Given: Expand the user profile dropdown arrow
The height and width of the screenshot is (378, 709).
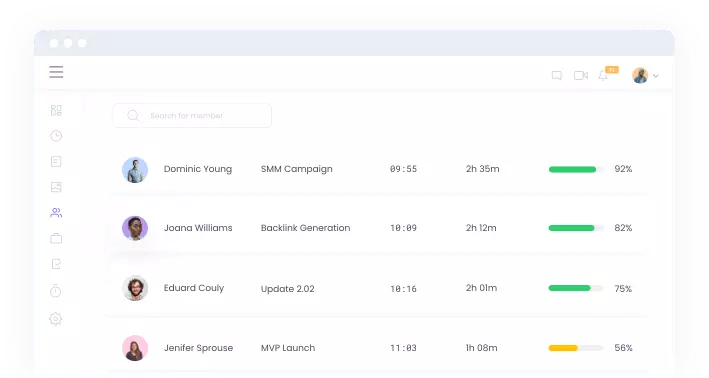Looking at the screenshot, I should [656, 76].
